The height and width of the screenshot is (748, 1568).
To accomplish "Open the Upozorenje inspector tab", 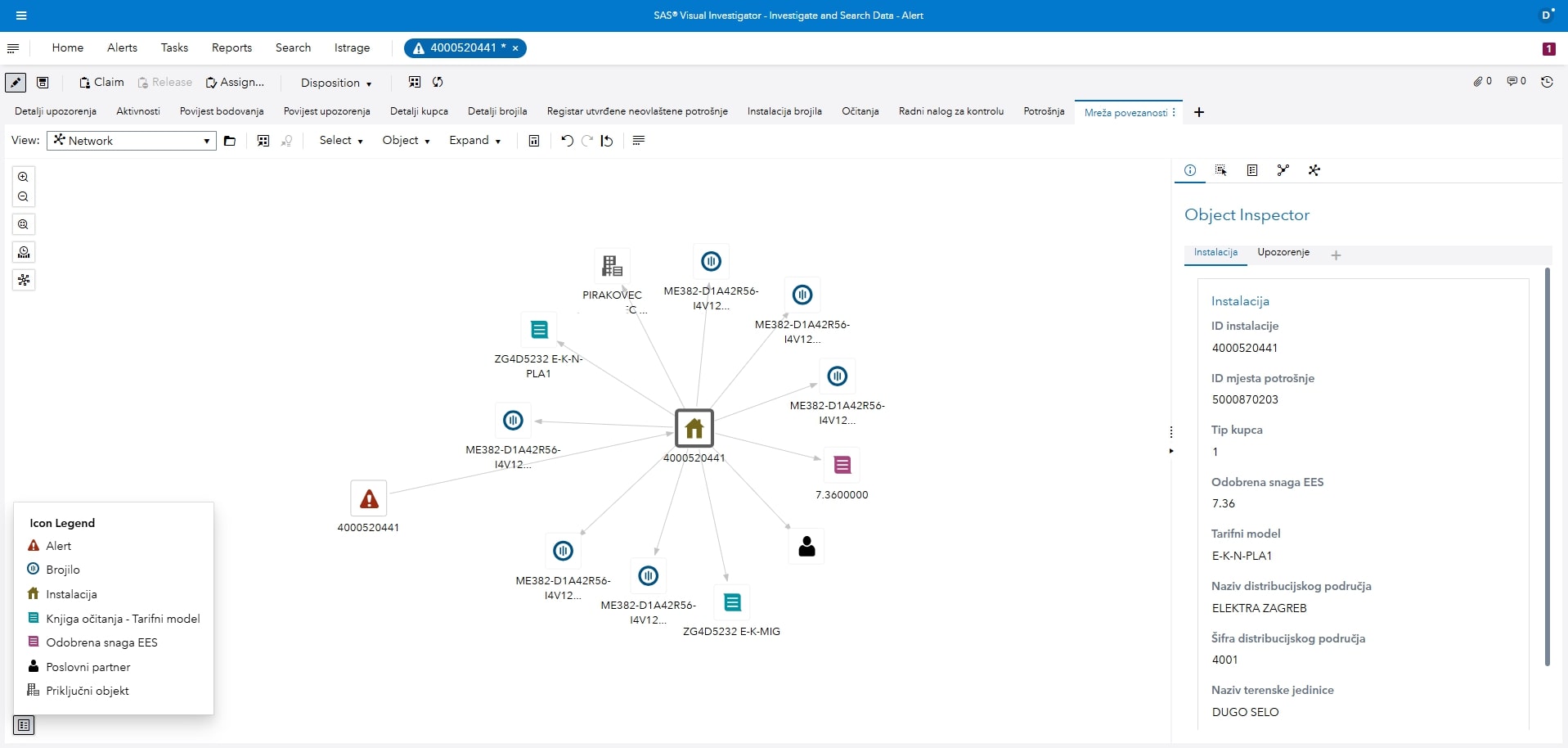I will [1283, 252].
